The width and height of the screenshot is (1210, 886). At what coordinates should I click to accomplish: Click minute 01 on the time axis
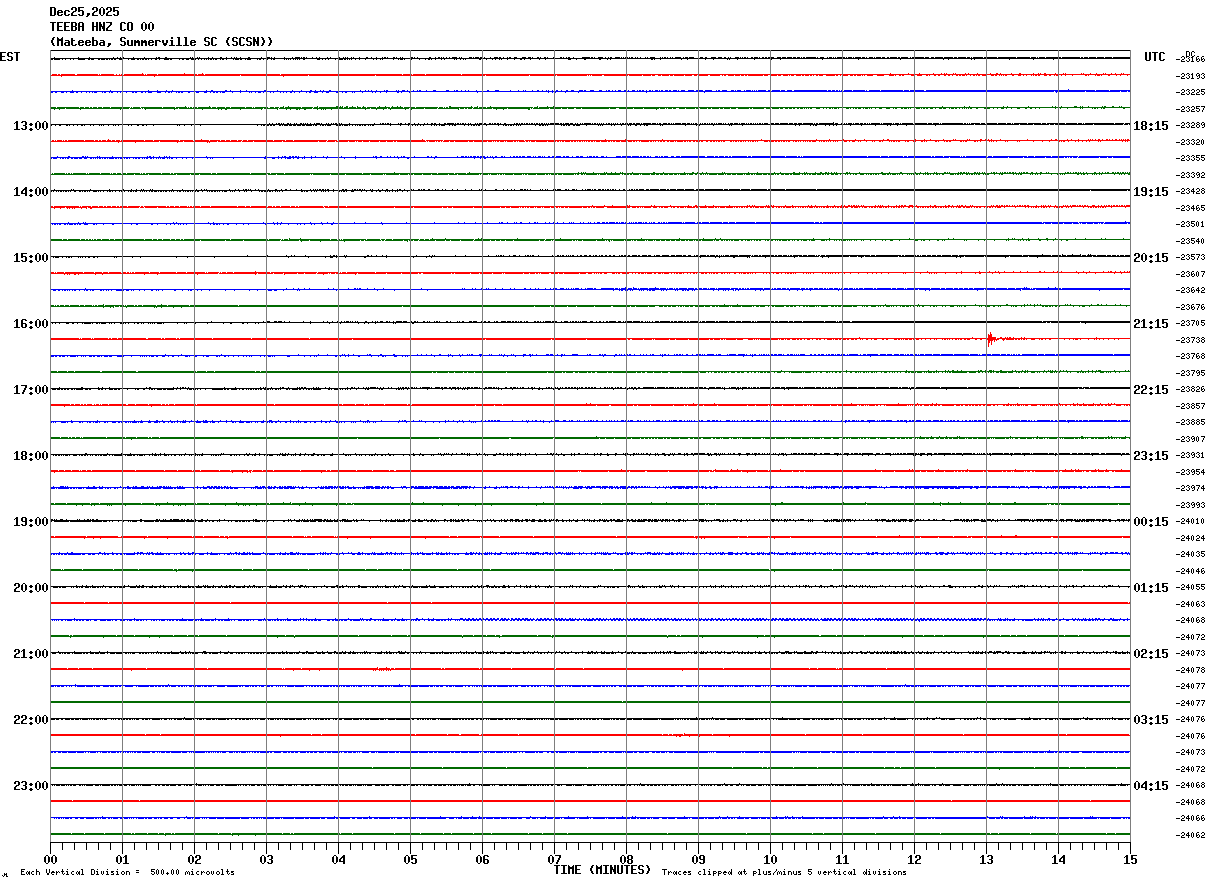tap(122, 859)
